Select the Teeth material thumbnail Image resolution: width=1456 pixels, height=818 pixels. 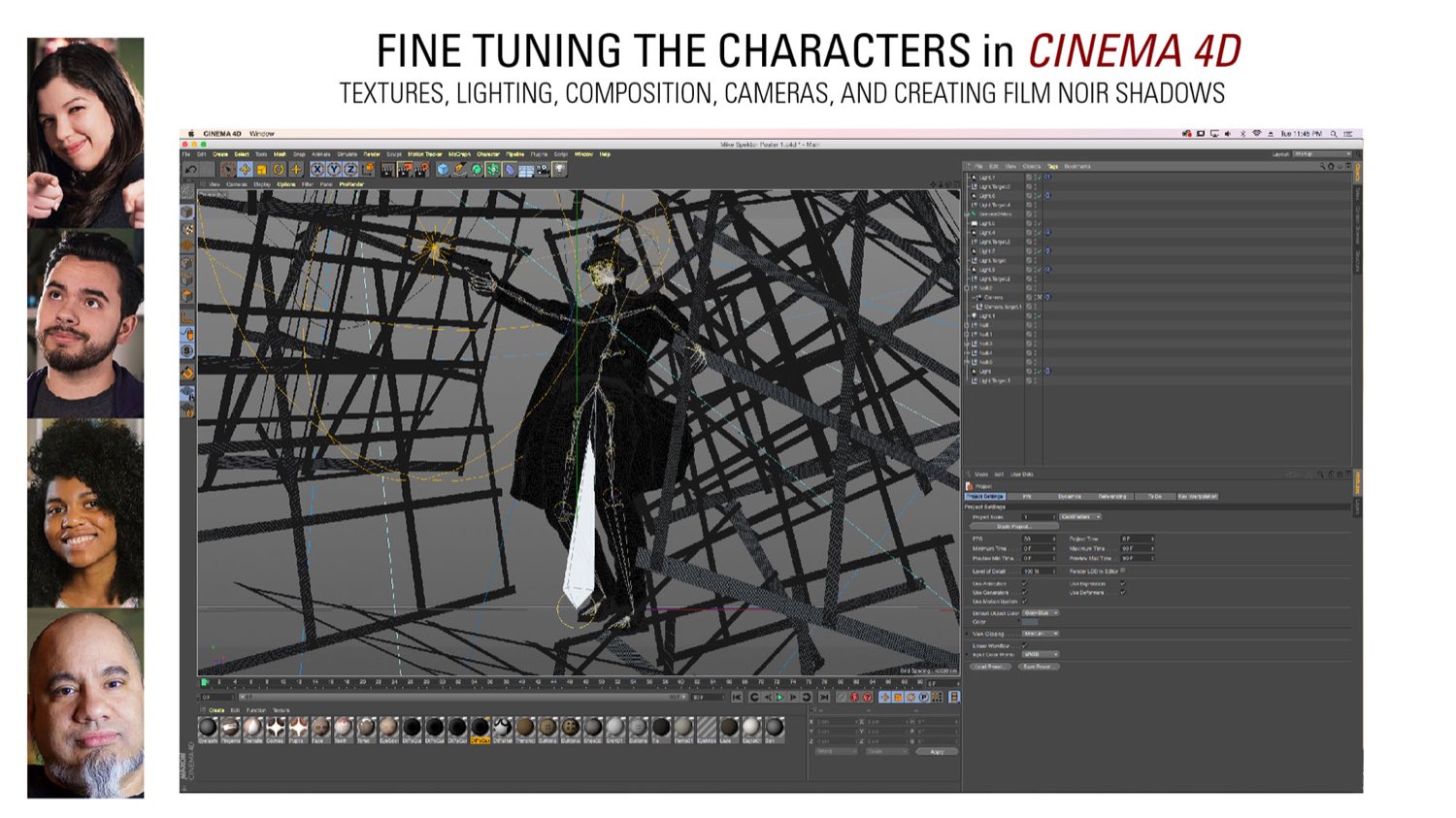(344, 728)
